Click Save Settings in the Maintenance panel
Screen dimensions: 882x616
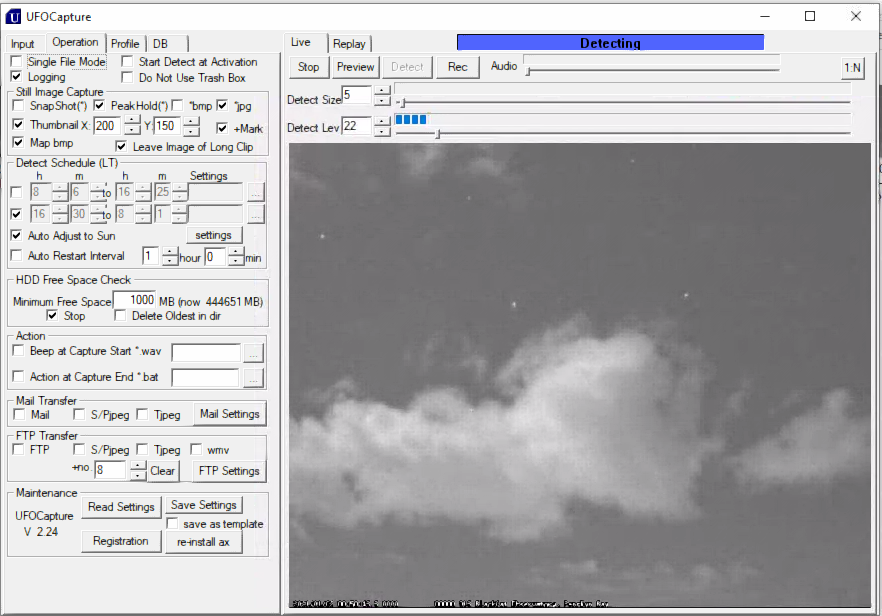point(203,506)
